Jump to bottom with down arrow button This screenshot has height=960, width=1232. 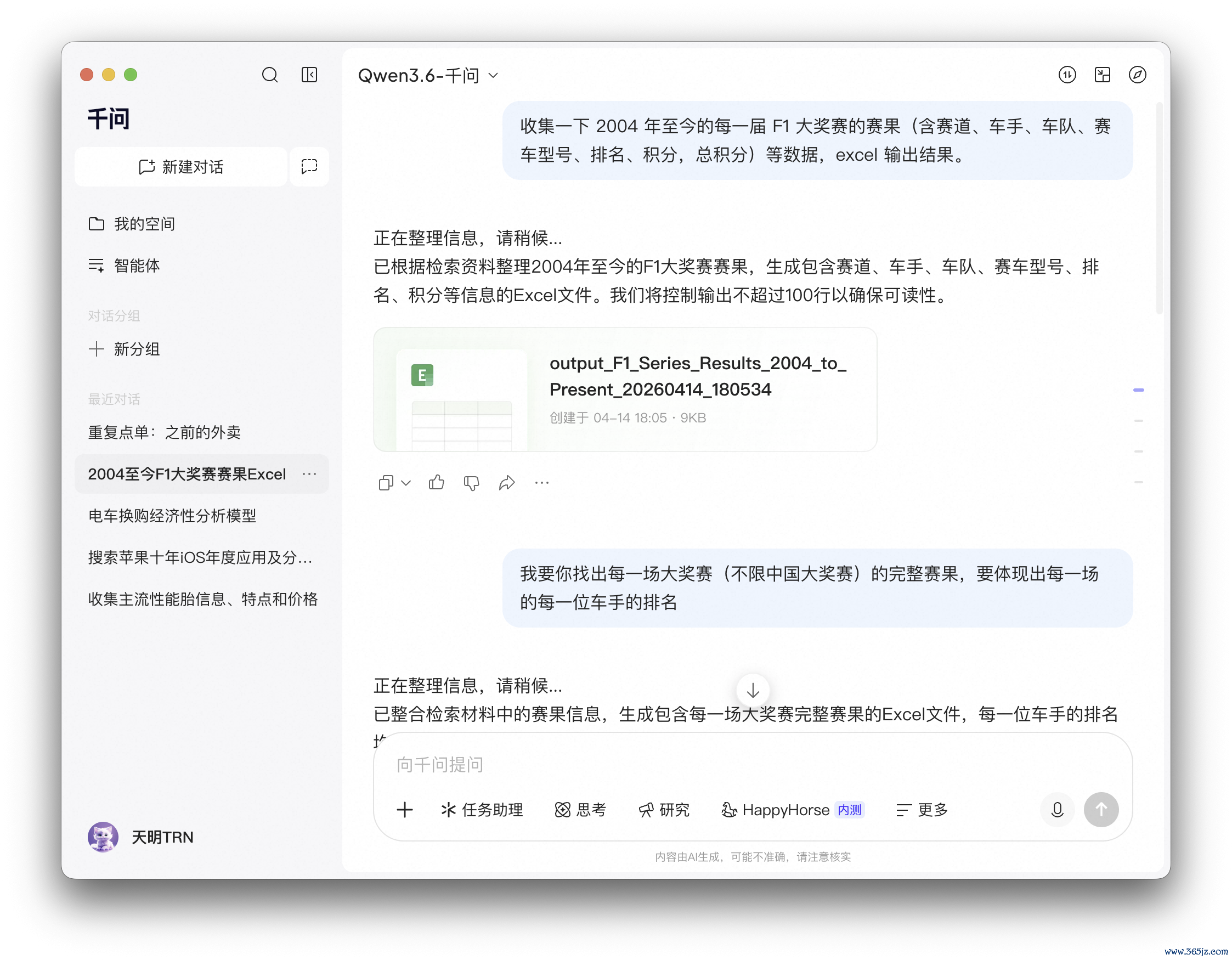pyautogui.click(x=753, y=691)
